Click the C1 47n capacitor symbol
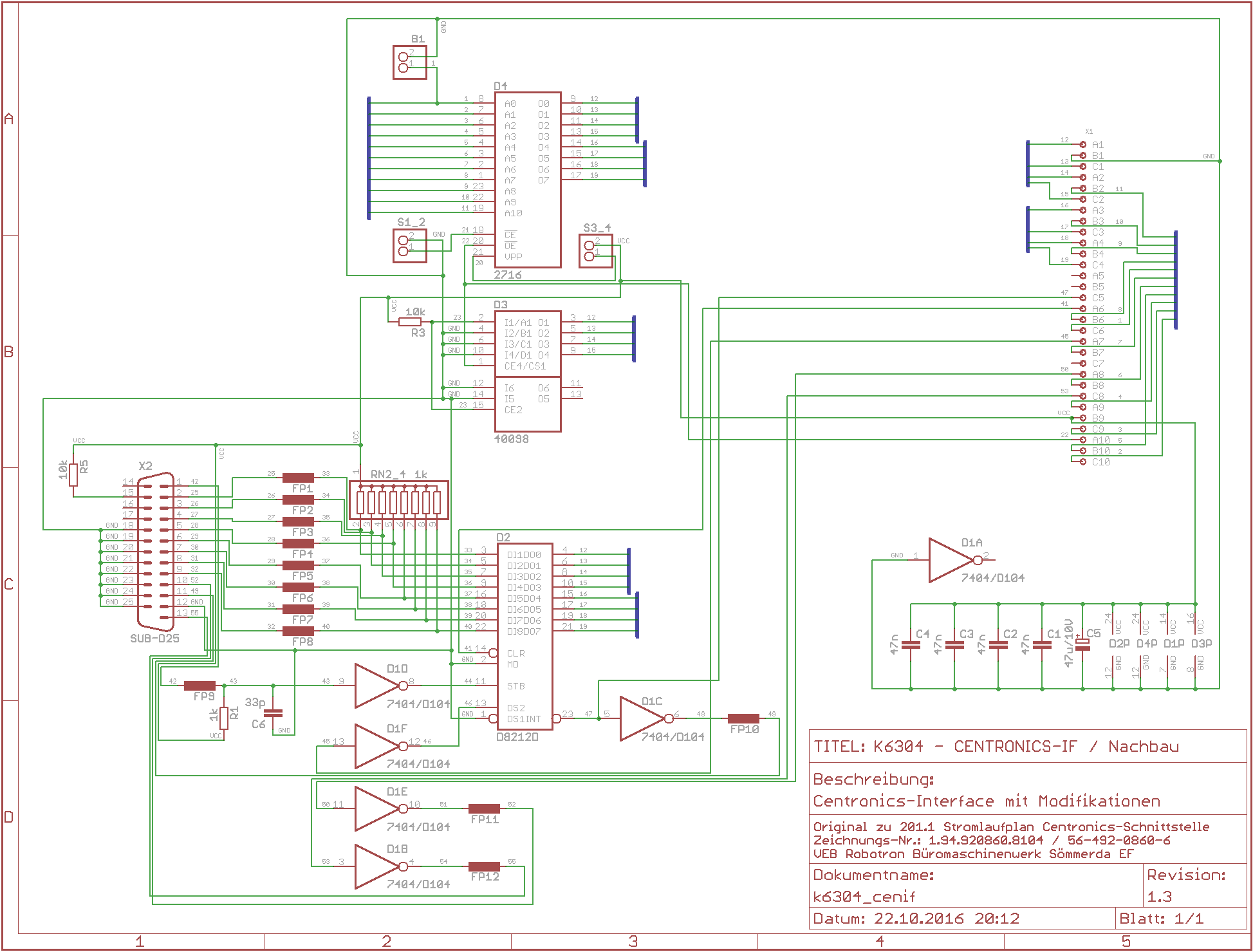The width and height of the screenshot is (1253, 952). [x=1042, y=645]
